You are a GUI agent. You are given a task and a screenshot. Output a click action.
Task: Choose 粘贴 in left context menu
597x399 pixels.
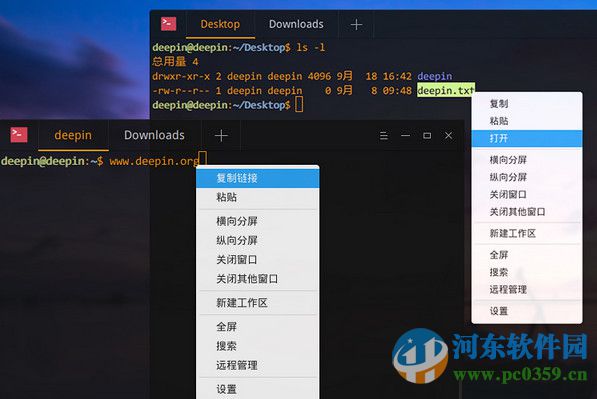258,197
